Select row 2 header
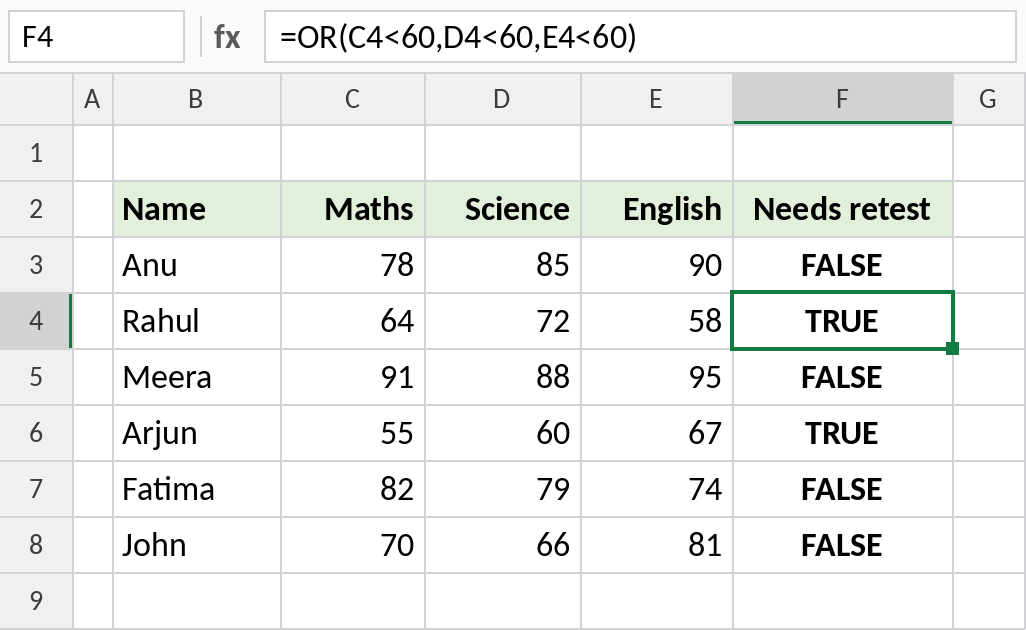The image size is (1026, 630). click(x=36, y=209)
